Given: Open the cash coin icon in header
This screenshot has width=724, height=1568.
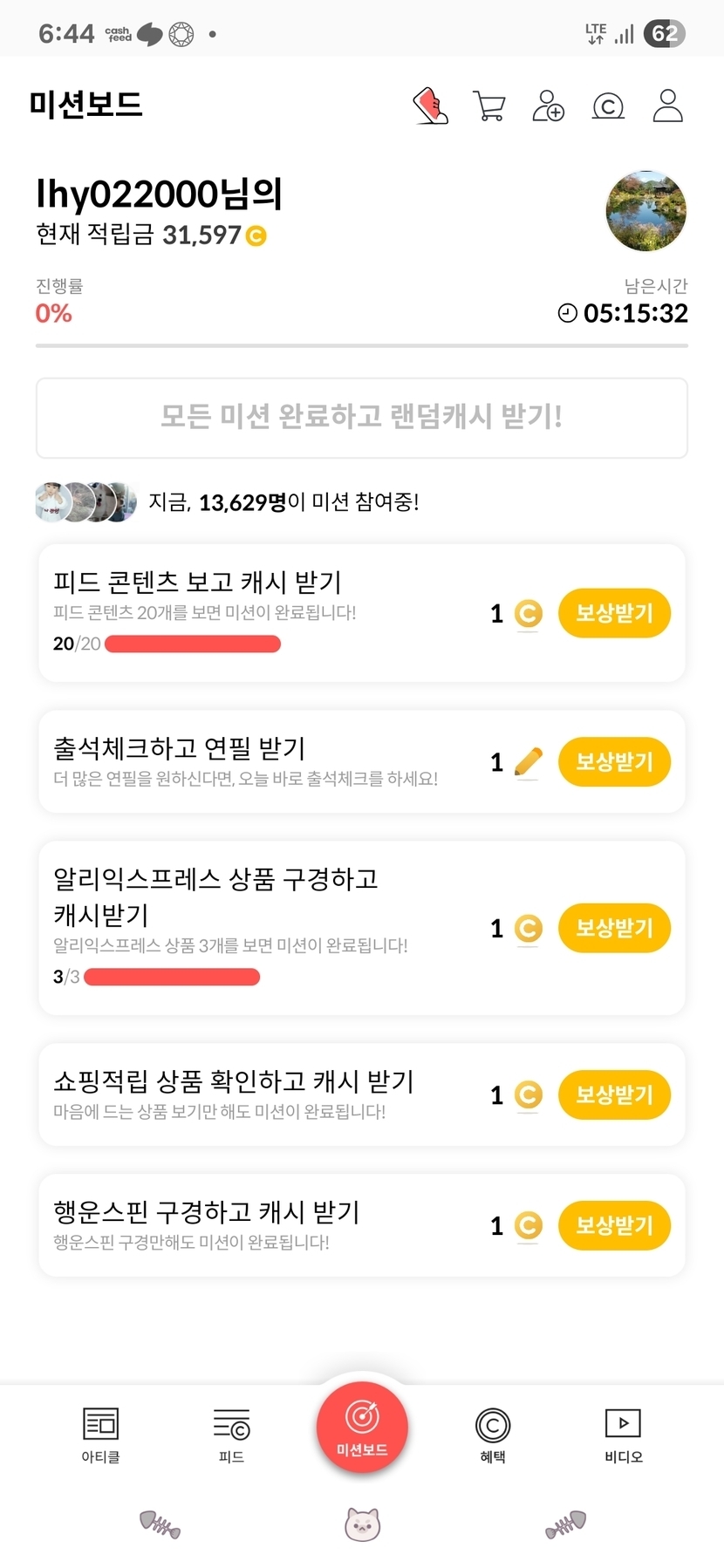Looking at the screenshot, I should (608, 106).
